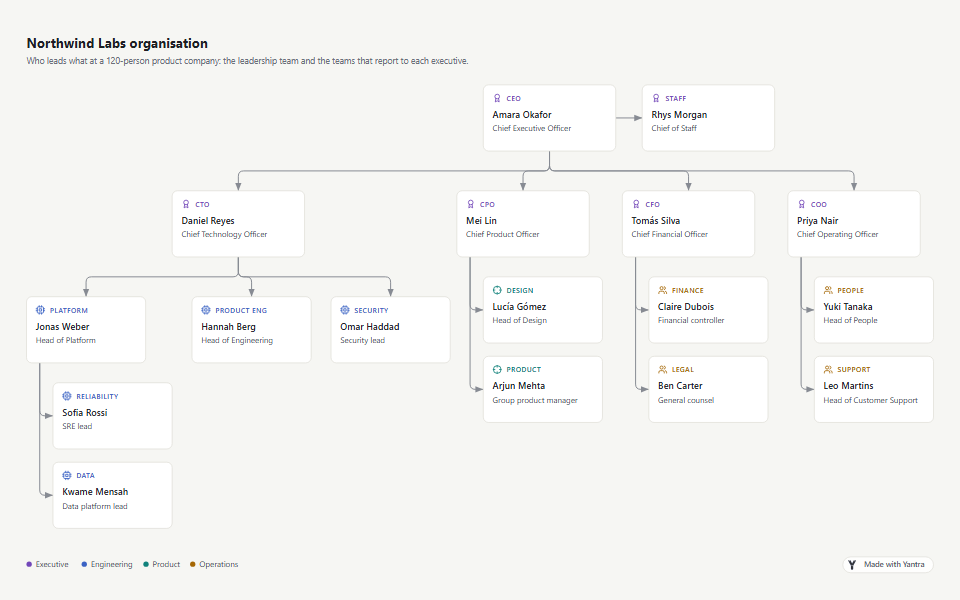Click the General counsel subtitle
The image size is (960, 600).
pos(686,400)
